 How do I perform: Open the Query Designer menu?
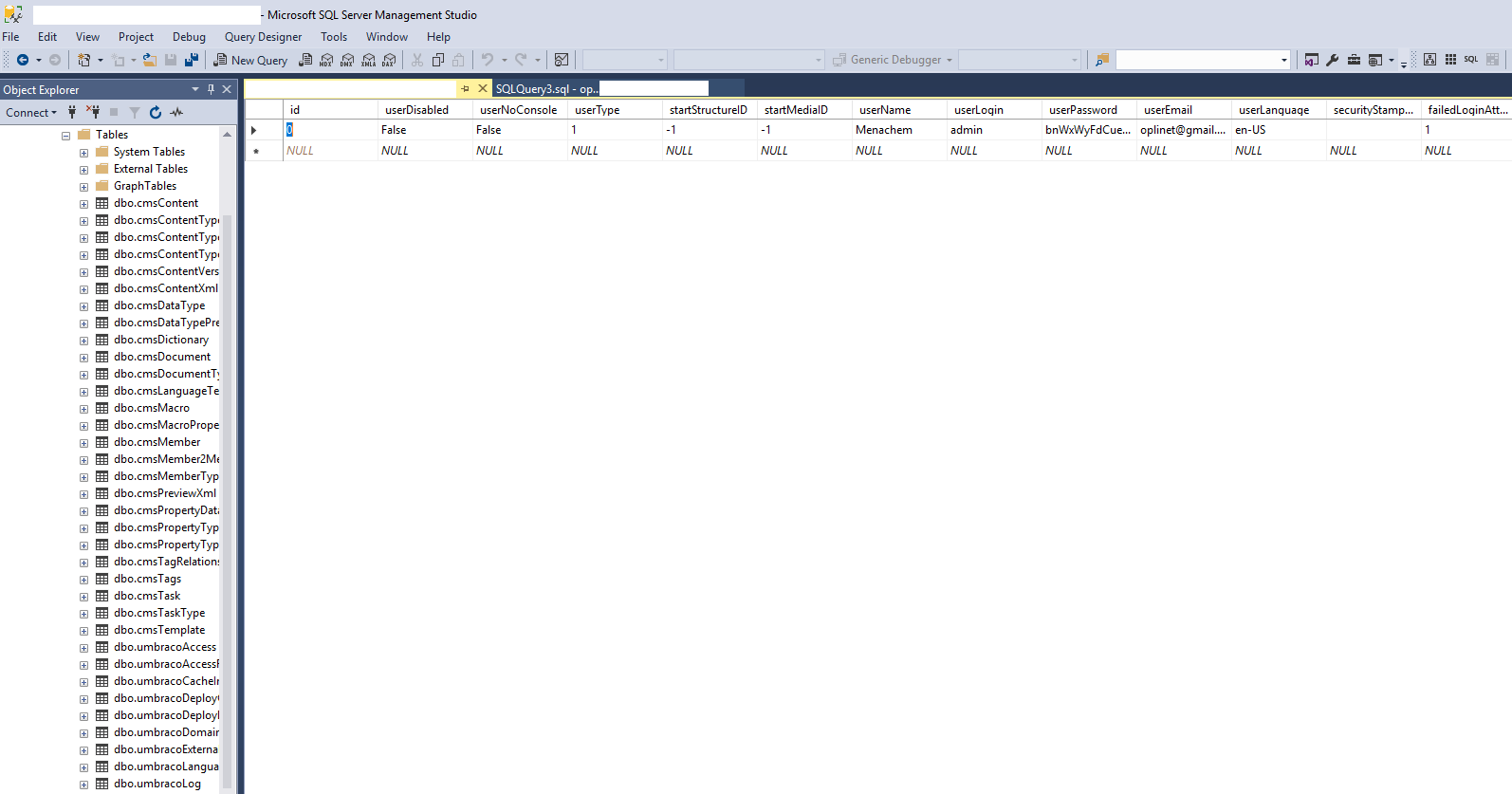point(263,37)
